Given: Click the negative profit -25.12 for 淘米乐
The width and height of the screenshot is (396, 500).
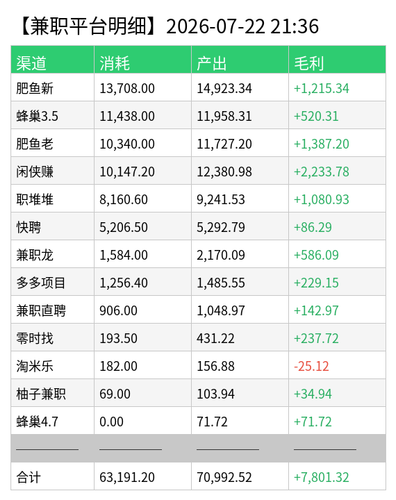Looking at the screenshot, I should point(311,366).
